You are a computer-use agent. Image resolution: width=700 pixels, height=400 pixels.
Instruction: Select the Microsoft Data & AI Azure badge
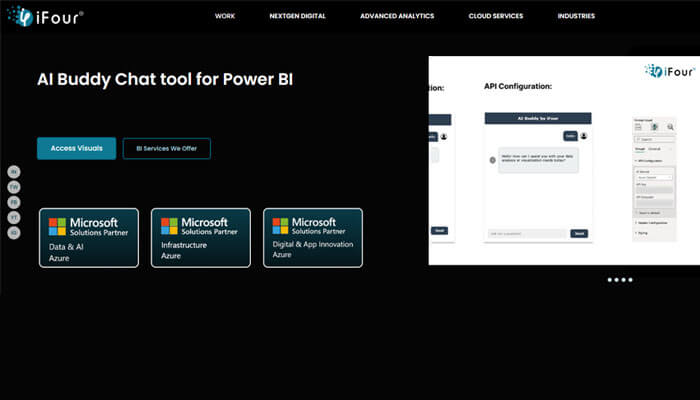tap(89, 238)
